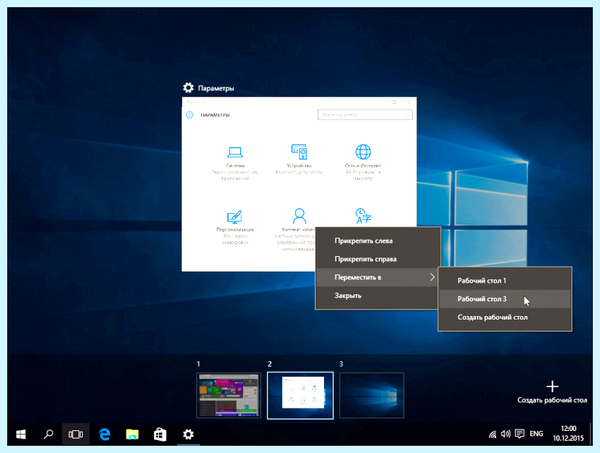This screenshot has height=453, width=600.
Task: Click the Параметры window title label
Action: (x=216, y=88)
